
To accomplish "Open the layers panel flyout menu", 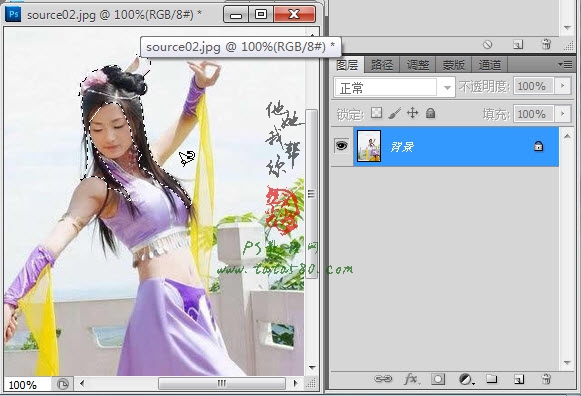I will [565, 65].
